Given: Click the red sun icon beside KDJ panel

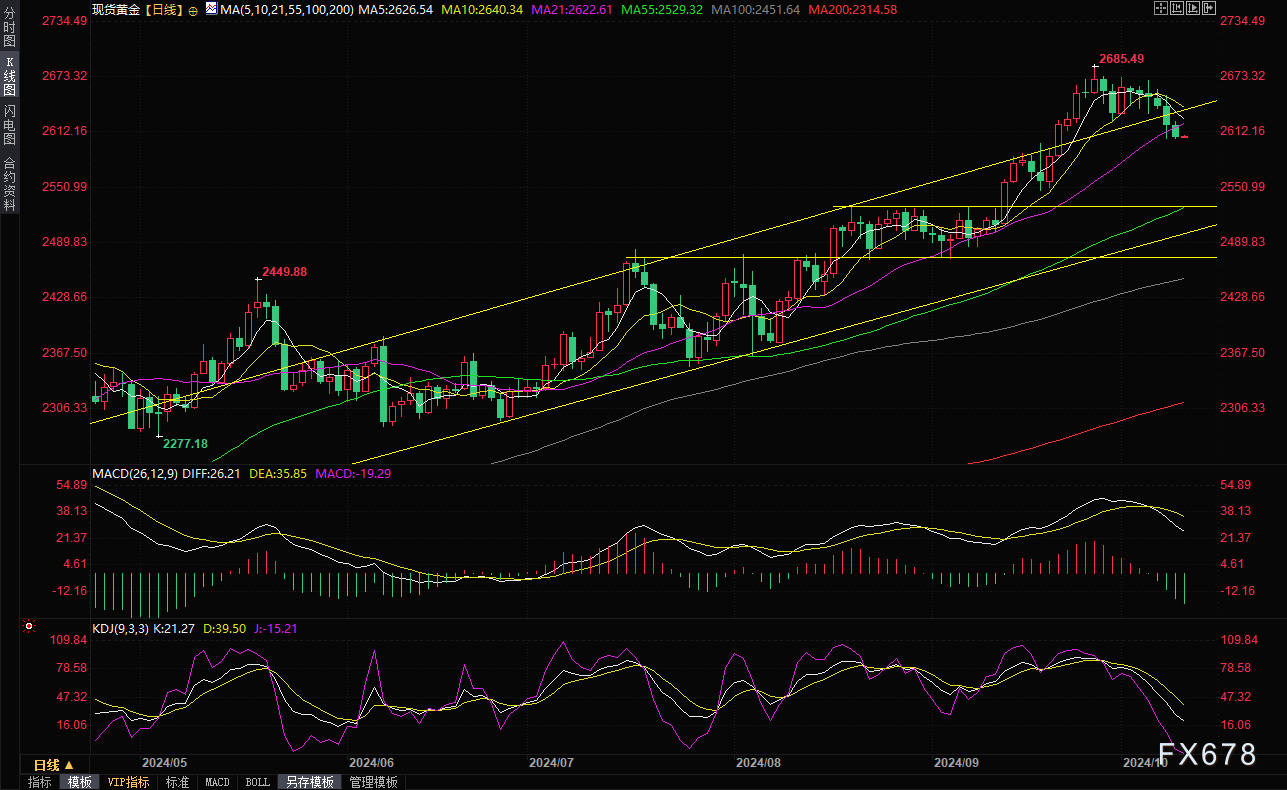Looking at the screenshot, I should [28, 628].
